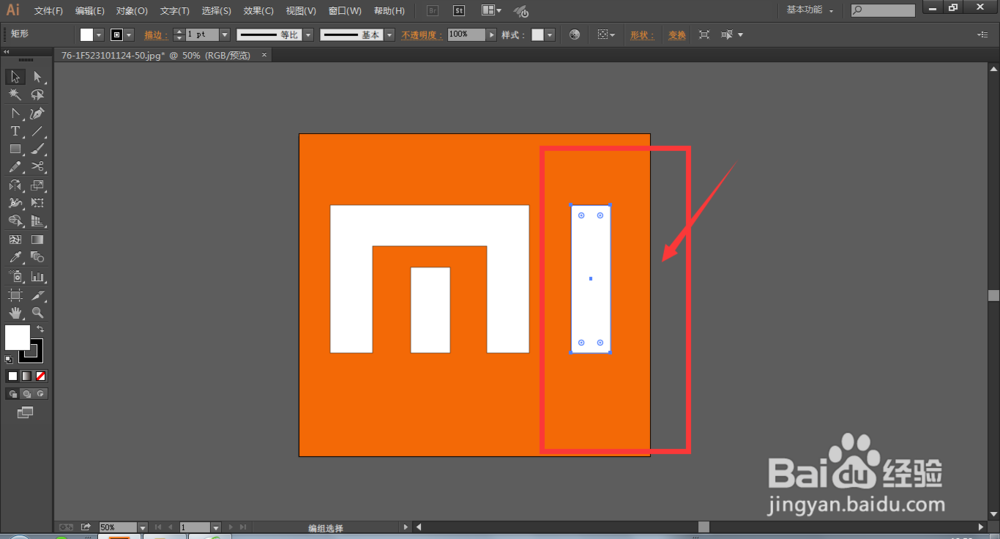The width and height of the screenshot is (1000, 539).
Task: Select the Type tool
Action: pos(15,131)
